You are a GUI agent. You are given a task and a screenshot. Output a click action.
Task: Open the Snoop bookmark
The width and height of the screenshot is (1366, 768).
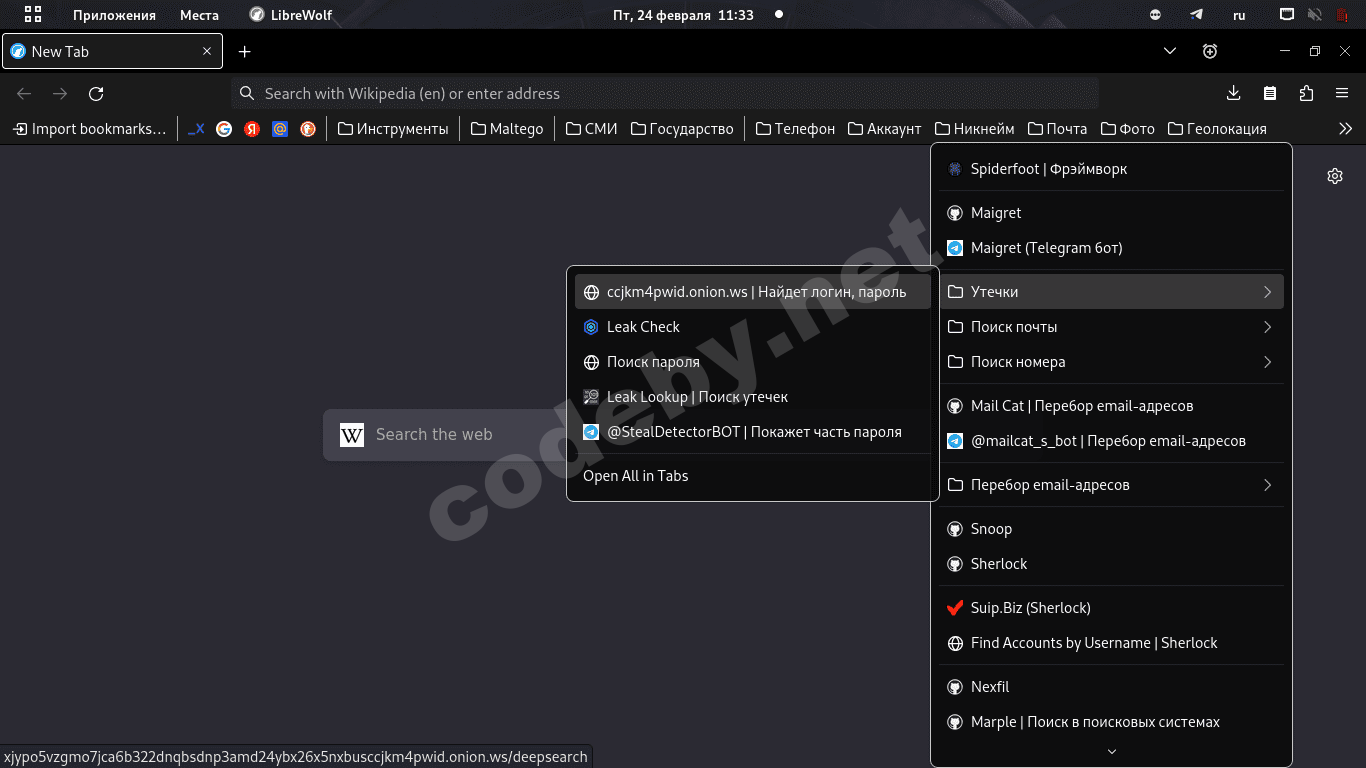tap(1111, 529)
